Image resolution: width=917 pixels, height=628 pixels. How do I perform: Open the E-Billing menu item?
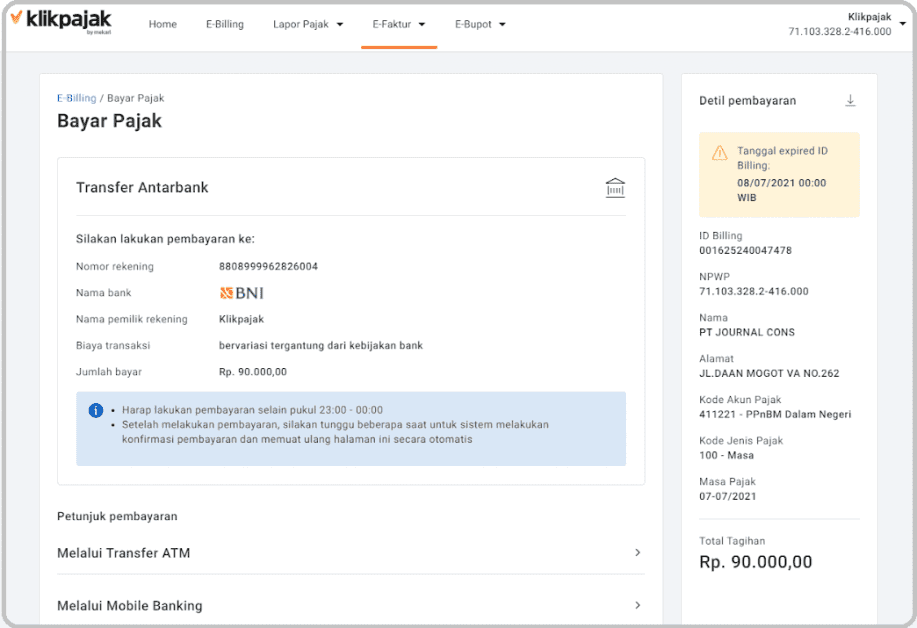click(225, 24)
